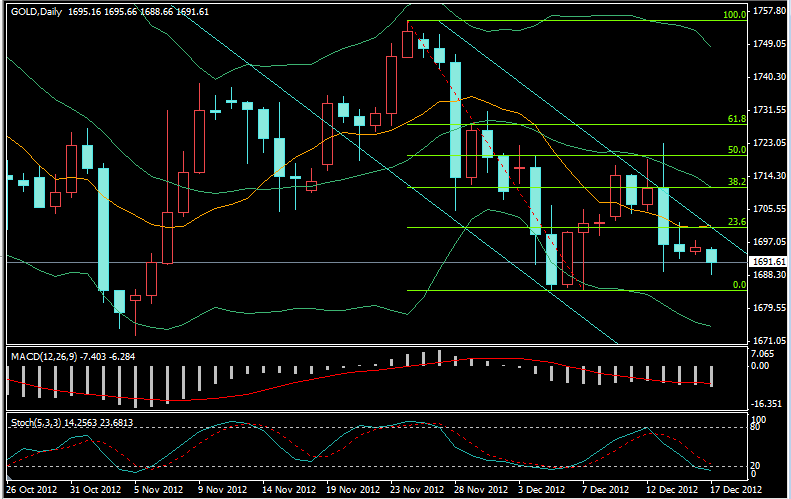Click the Stochastic scale value 80

pyautogui.click(x=755, y=427)
